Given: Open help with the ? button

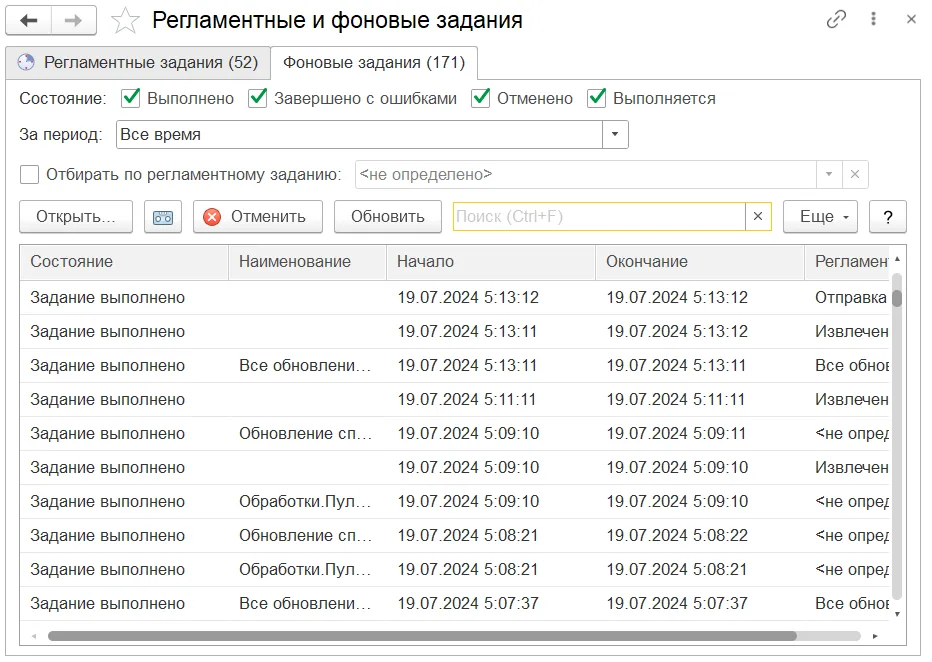Looking at the screenshot, I should 888,217.
